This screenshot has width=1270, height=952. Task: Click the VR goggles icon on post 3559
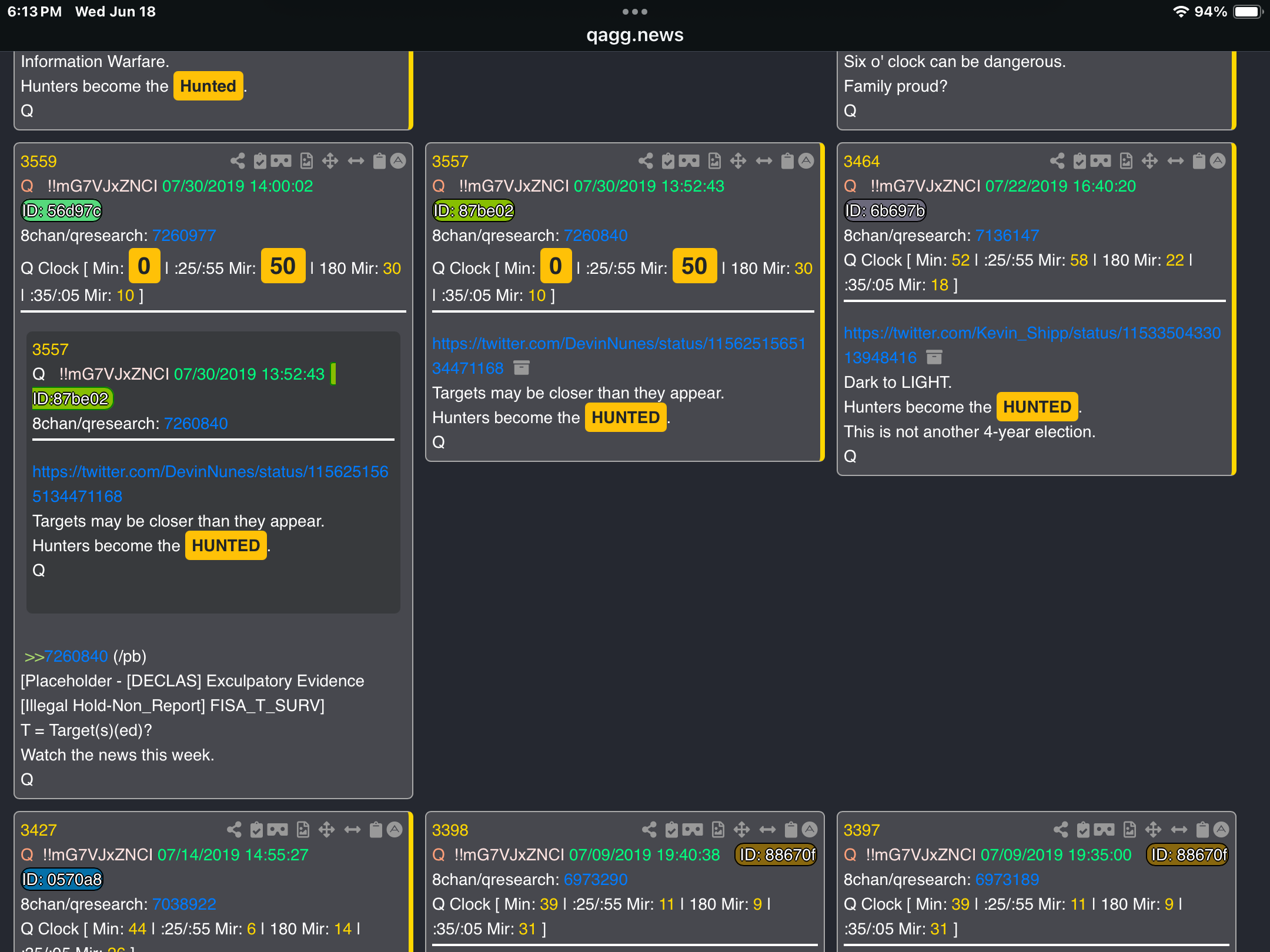coord(281,161)
